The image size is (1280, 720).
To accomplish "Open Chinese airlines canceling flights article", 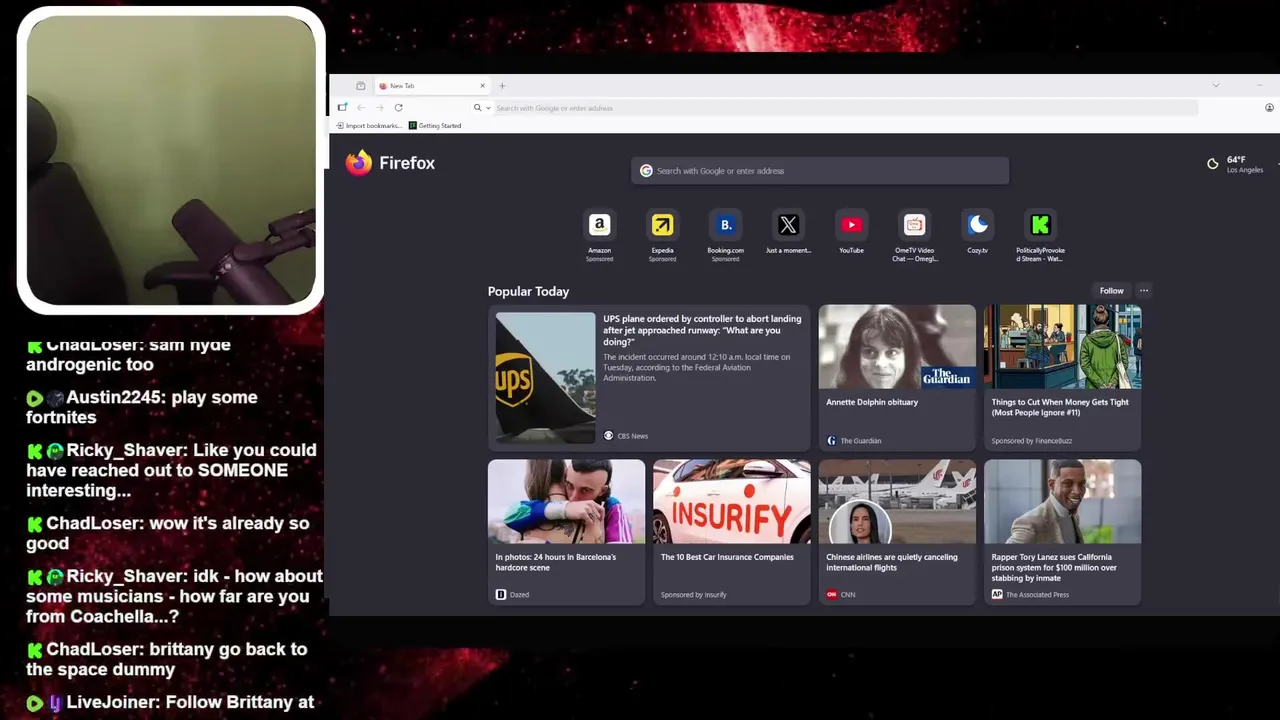I will [897, 532].
